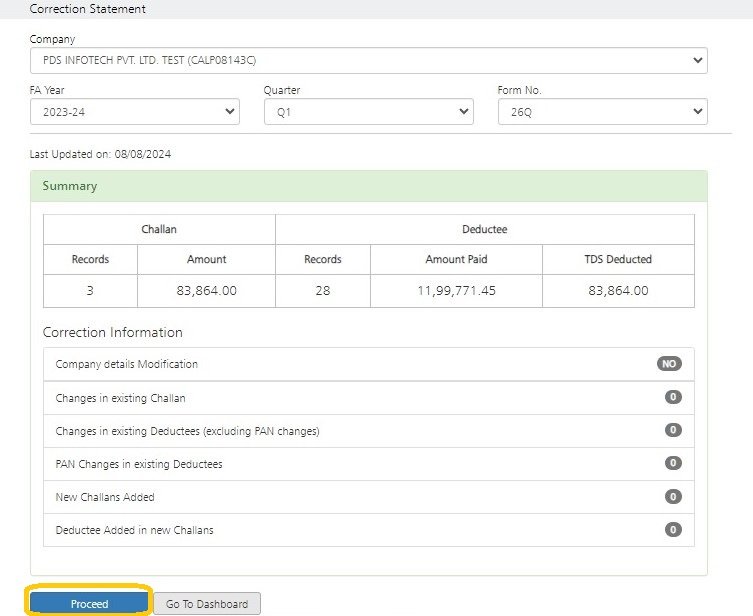Click Challan records value 3
This screenshot has height=616, width=753.
[90, 291]
